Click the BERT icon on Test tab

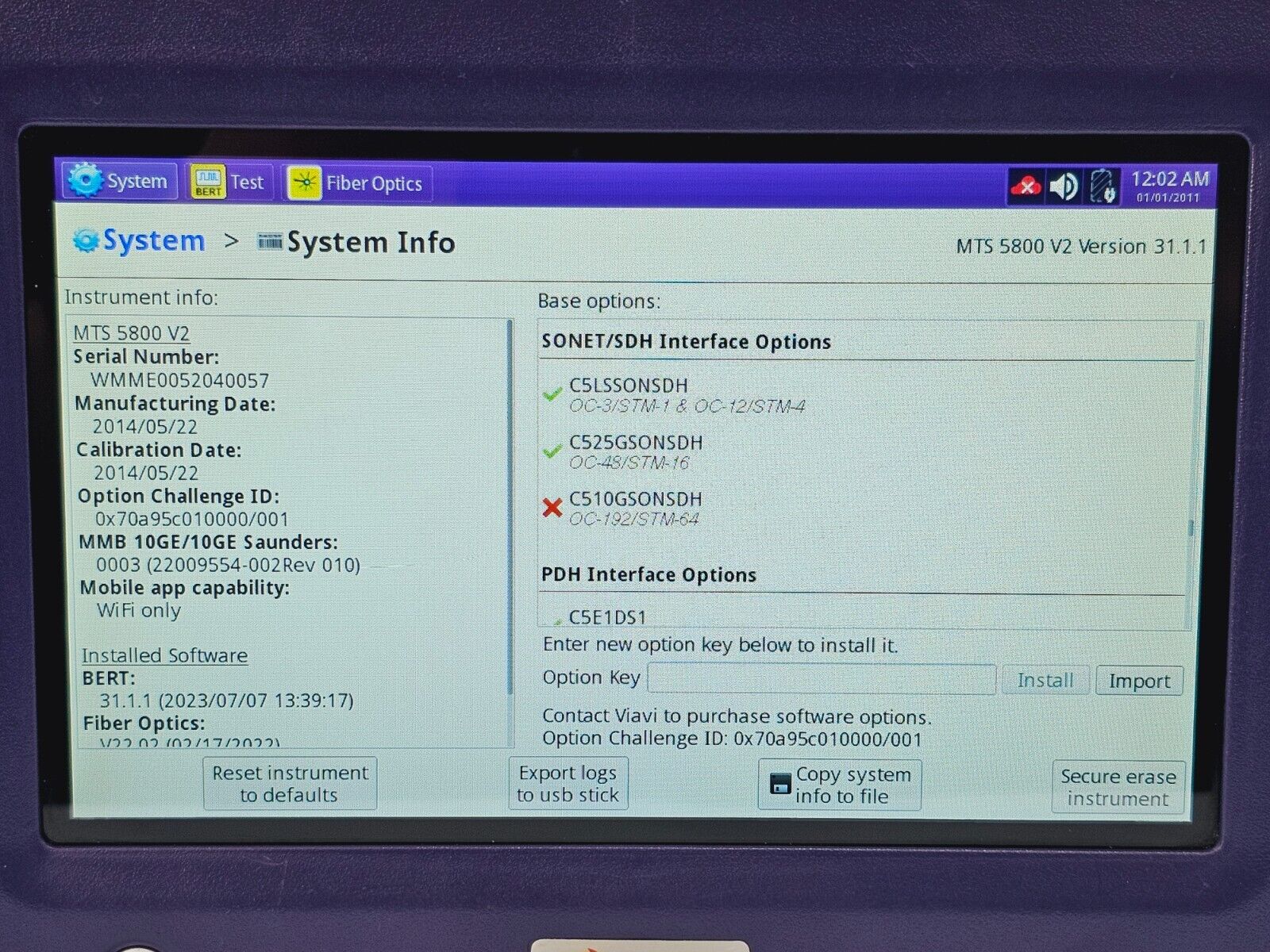(x=208, y=182)
